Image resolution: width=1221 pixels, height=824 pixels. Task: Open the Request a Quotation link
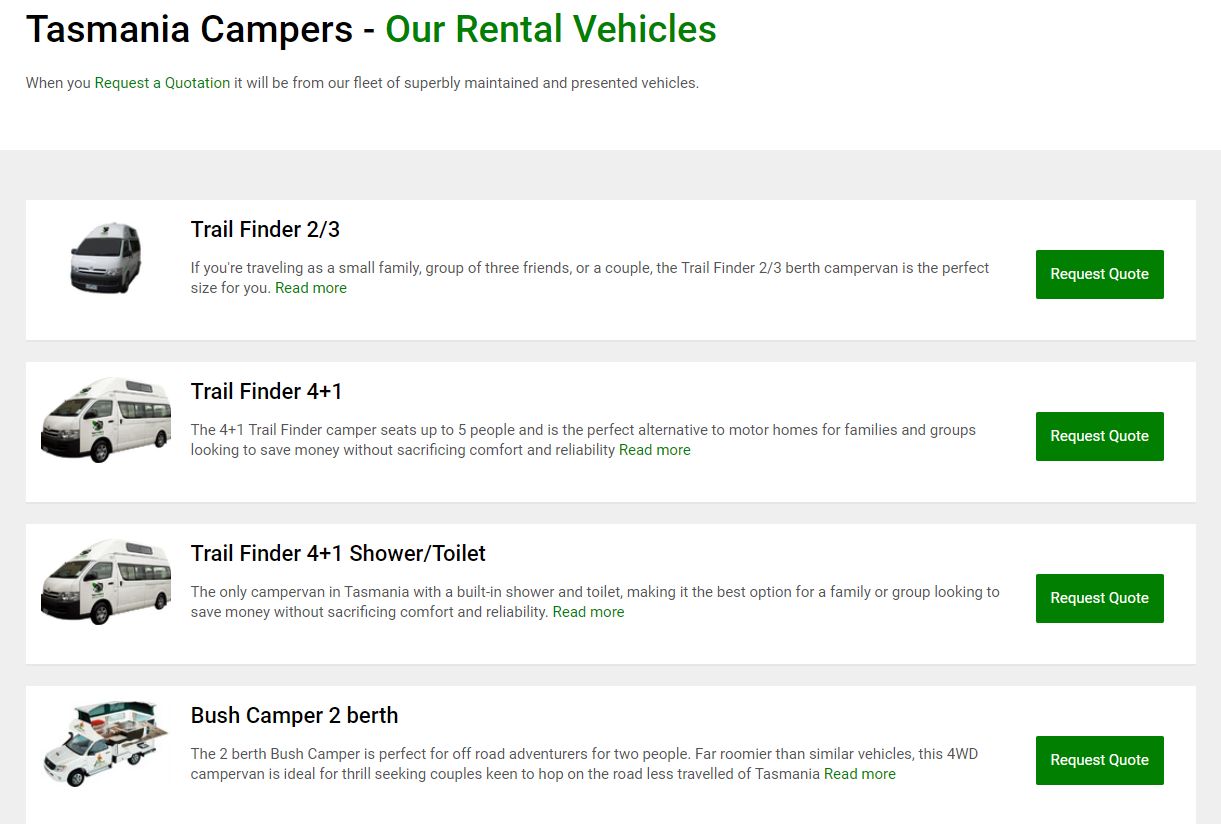(162, 83)
